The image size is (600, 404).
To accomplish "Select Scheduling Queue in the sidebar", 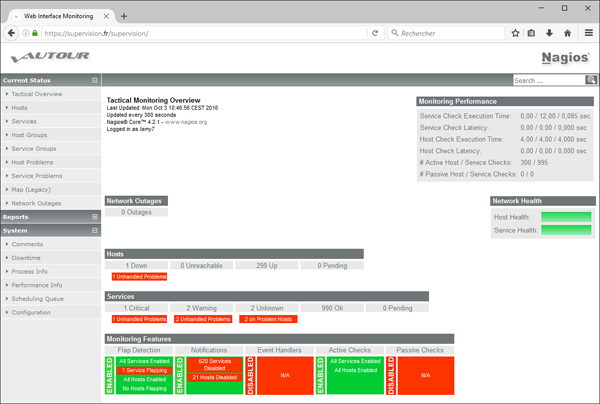I will coord(38,298).
